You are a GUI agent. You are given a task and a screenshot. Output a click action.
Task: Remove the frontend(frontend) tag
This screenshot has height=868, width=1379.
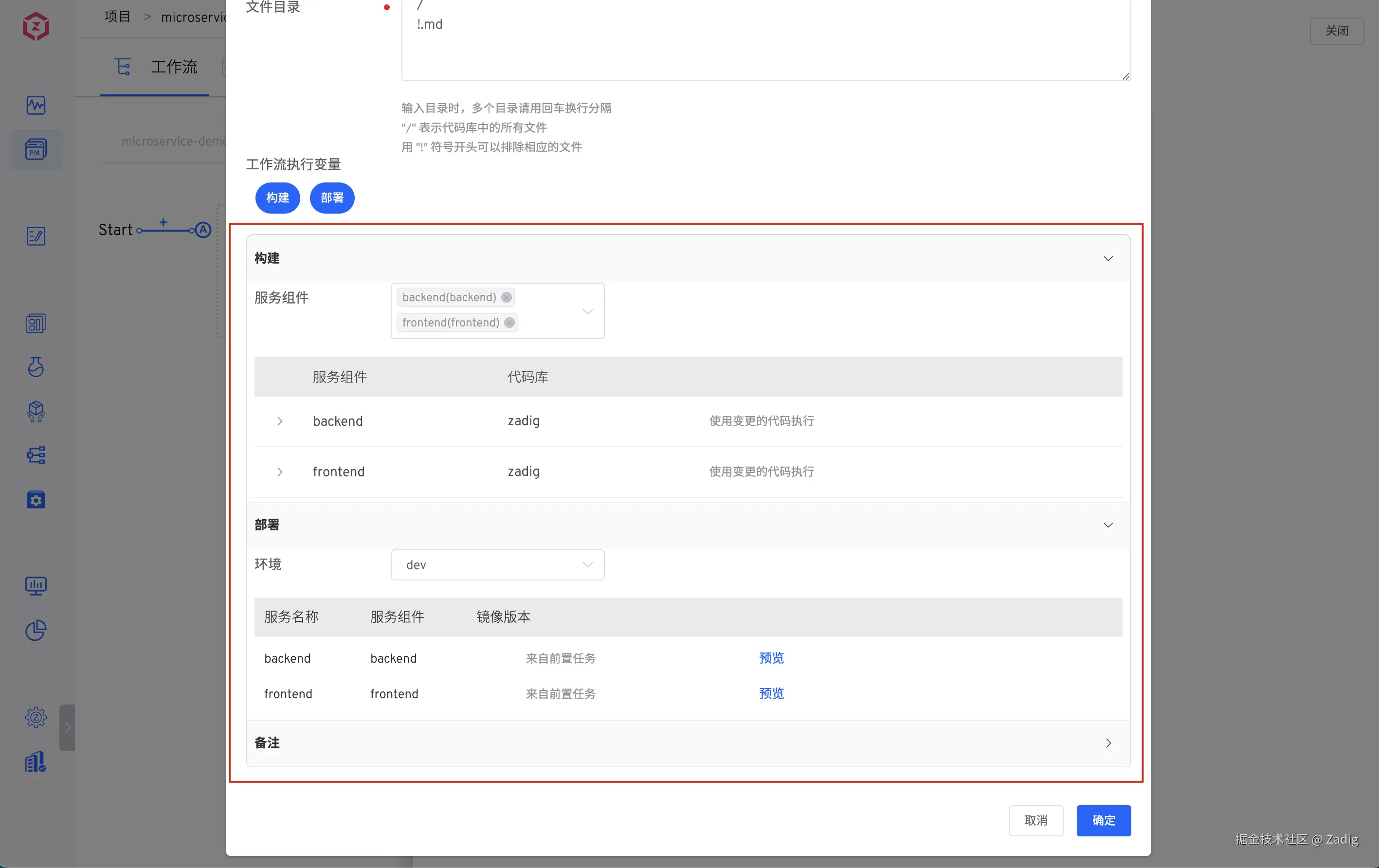pyautogui.click(x=509, y=323)
